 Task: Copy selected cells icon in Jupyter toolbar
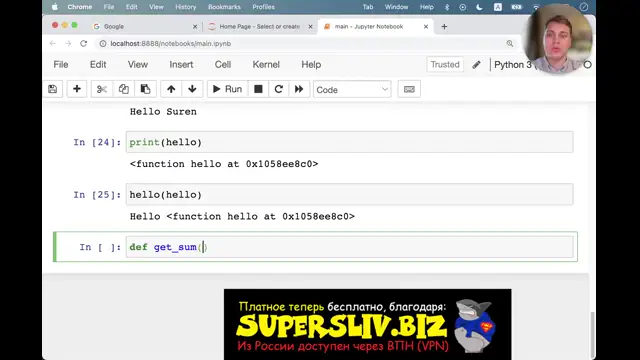124,89
